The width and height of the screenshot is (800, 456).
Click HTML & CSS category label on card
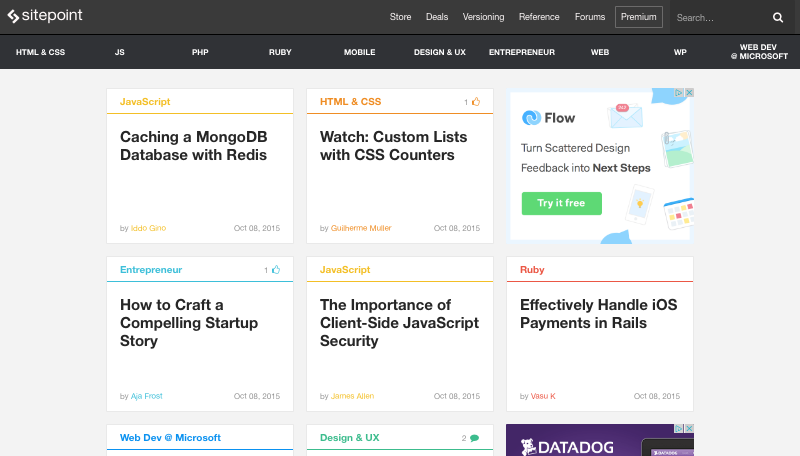pyautogui.click(x=351, y=102)
